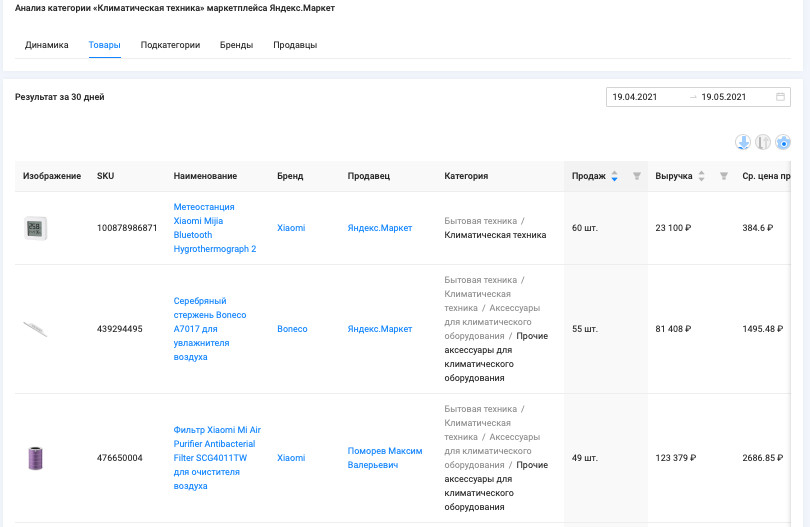Click the 123 379 ₽ revenue value
Viewport: 810px width, 527px height.
pyautogui.click(x=676, y=458)
